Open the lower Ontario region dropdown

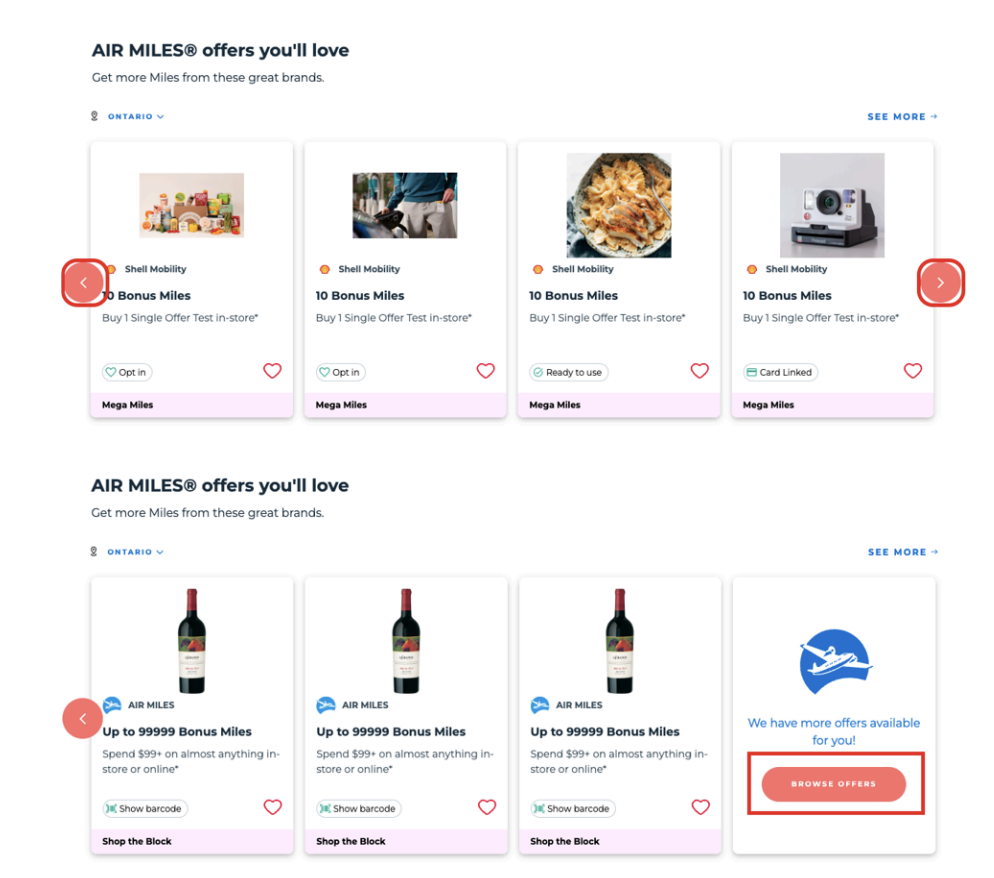(135, 552)
